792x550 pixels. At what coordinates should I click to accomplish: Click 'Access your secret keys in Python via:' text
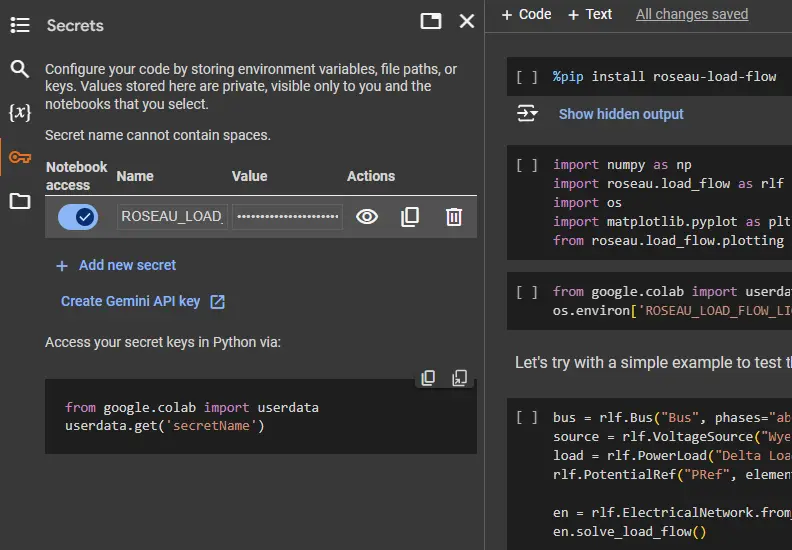coord(163,342)
